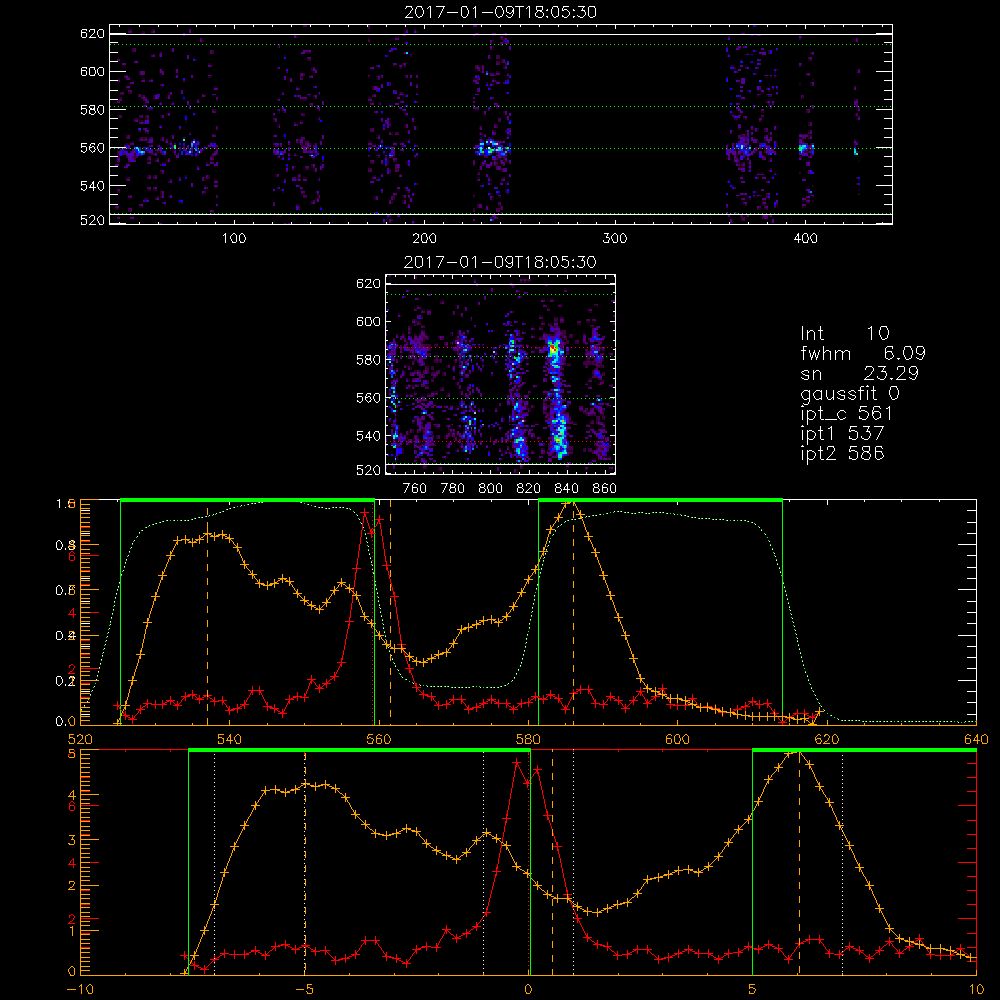
Task: Click the x-axis label -10 in bottom plot
Action: tap(80, 989)
